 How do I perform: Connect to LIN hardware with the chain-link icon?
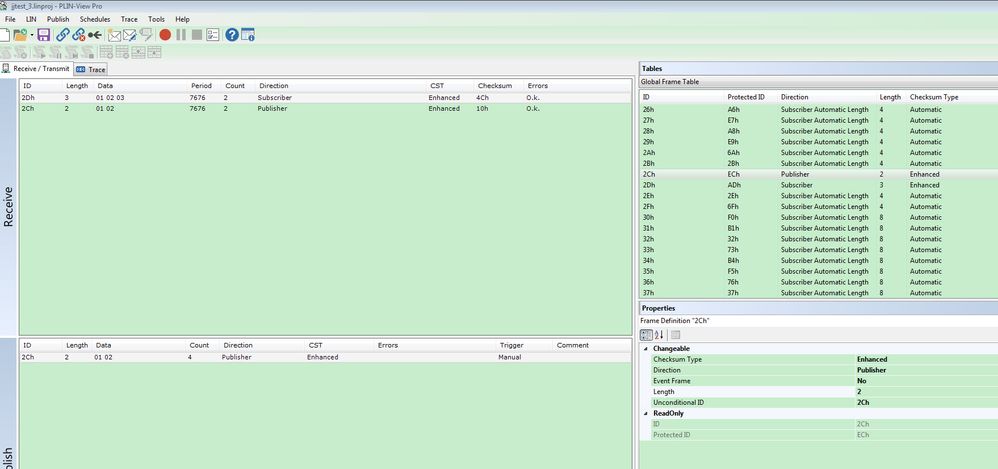pyautogui.click(x=62, y=34)
